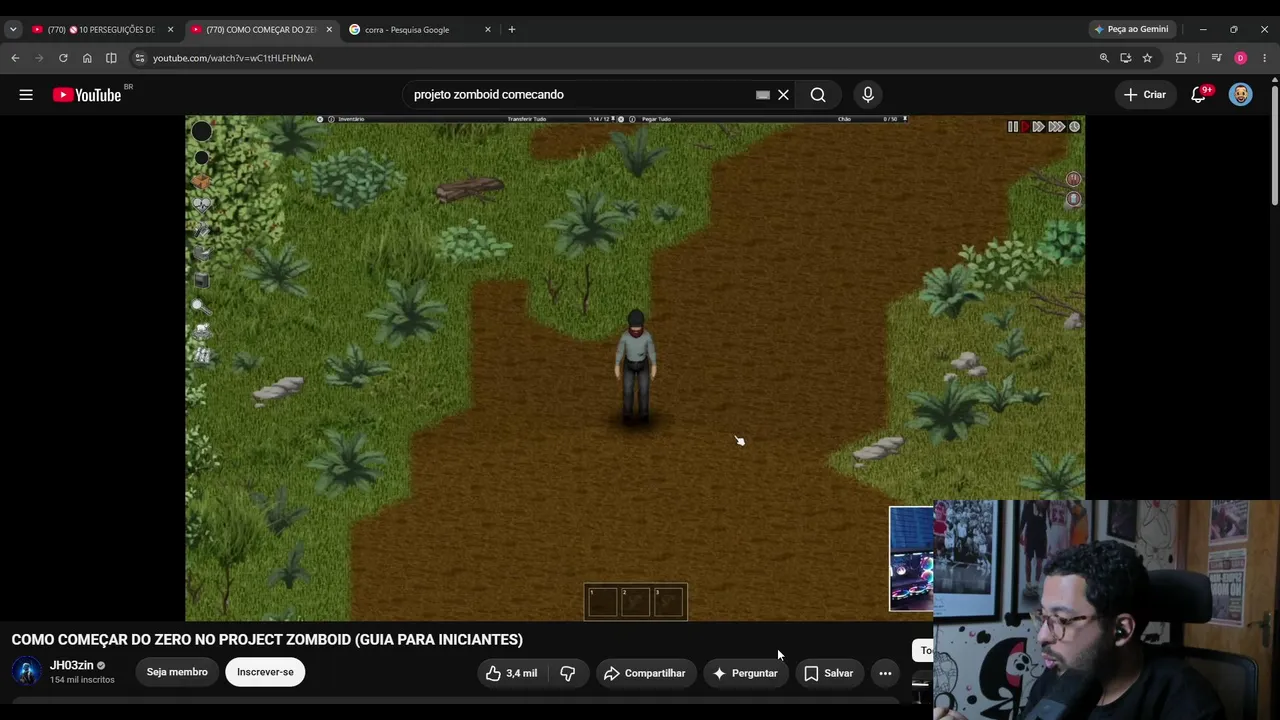1280x720 pixels.
Task: Open more actions three-dot menu under video
Action: click(x=885, y=673)
